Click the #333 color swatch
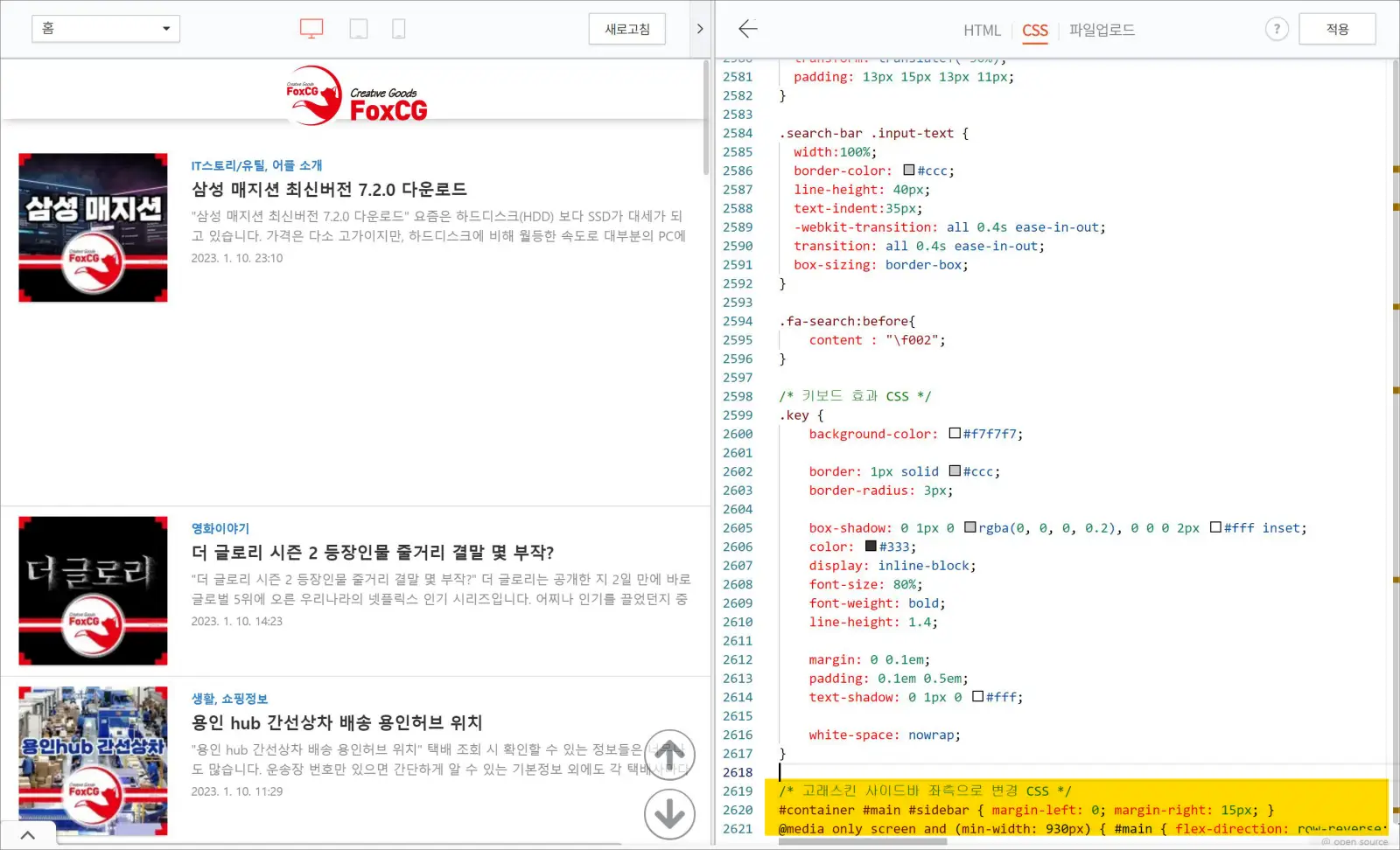Viewport: 1400px width, 850px height. tap(871, 547)
